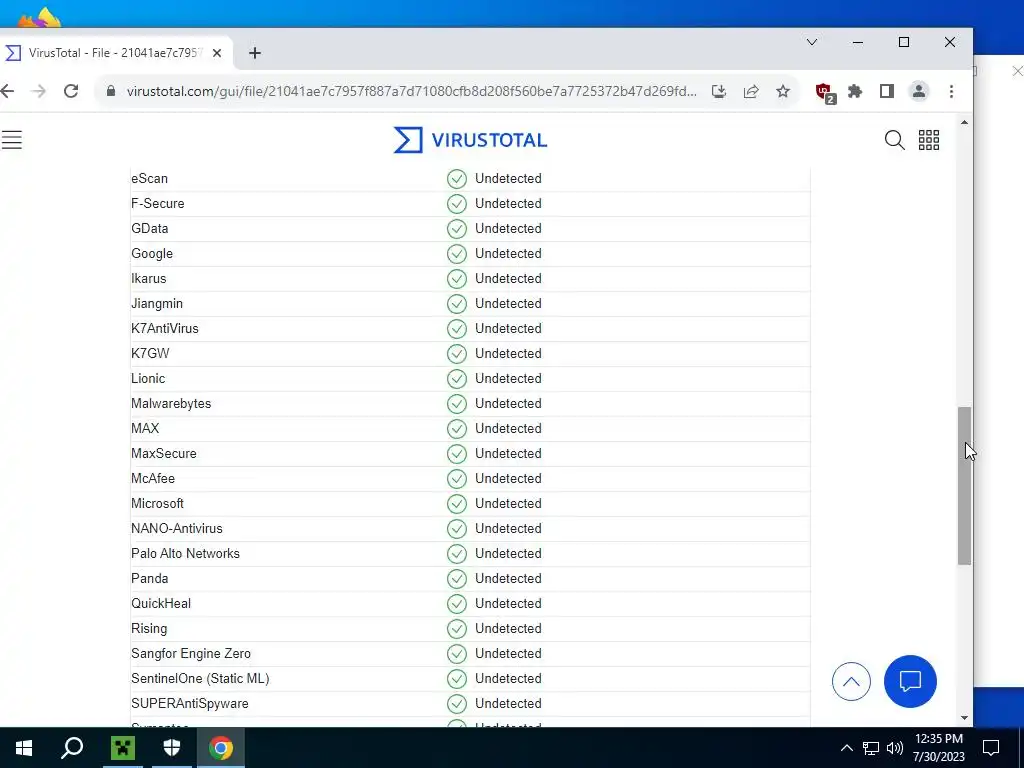
Task: Toggle the Chrome side panel
Action: pos(886,91)
